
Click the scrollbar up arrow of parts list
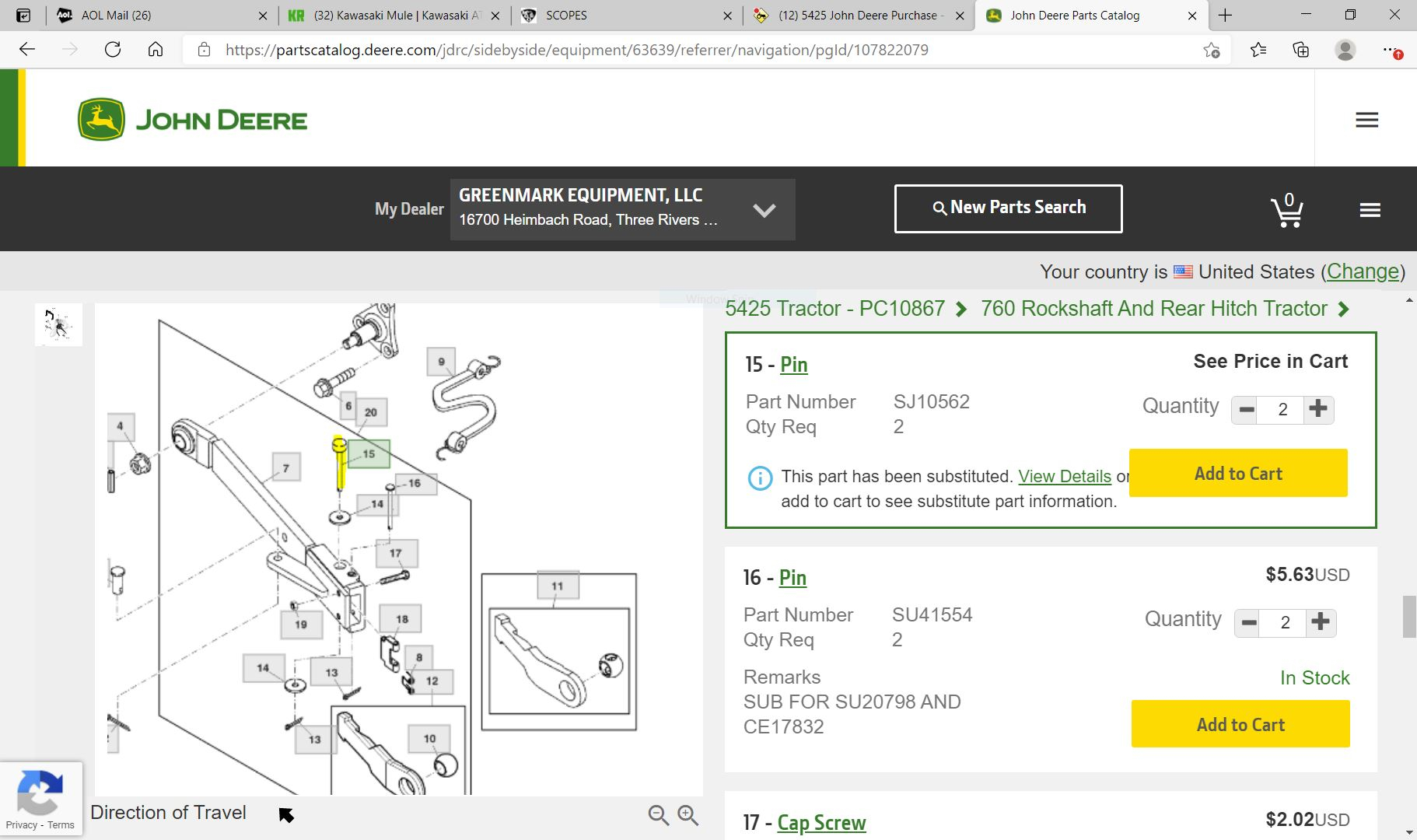(1409, 300)
